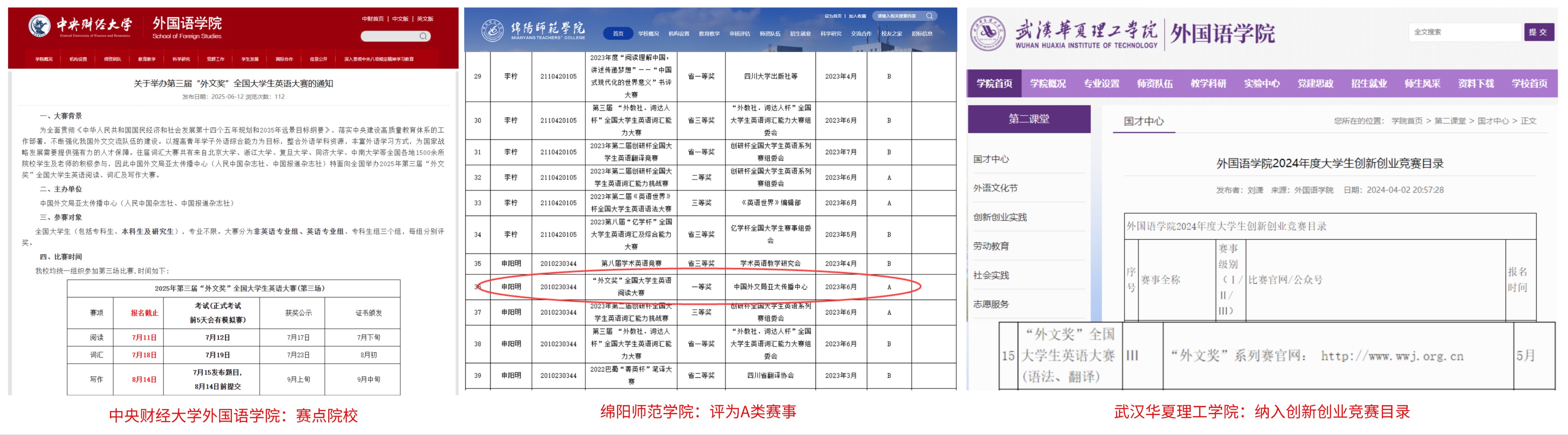Viewport: 1568px width, 435px height.
Task: Select the highlighted 首页 tab in the blue navigation
Action: tap(618, 33)
